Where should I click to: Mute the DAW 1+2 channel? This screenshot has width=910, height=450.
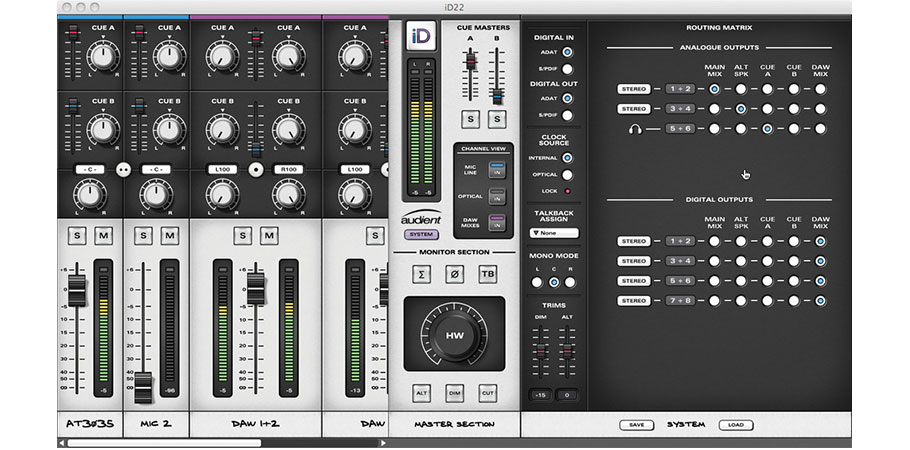coord(269,235)
